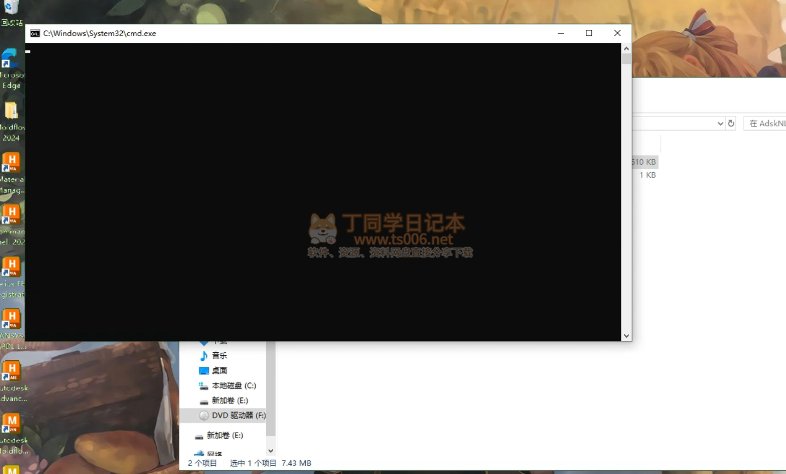Click the yellow folder icon on desktop
This screenshot has height=474, width=786.
point(11,110)
